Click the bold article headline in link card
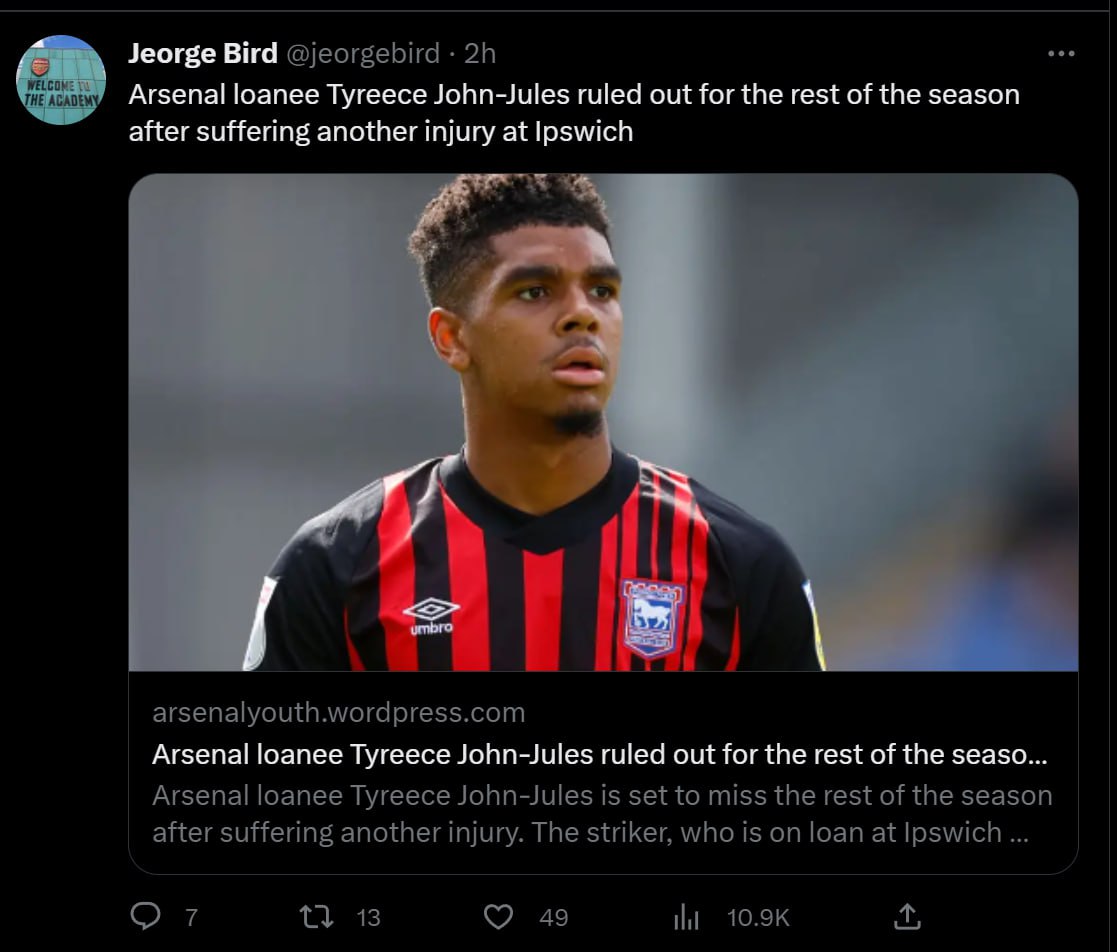Screen dimensions: 1117x952 [599, 755]
